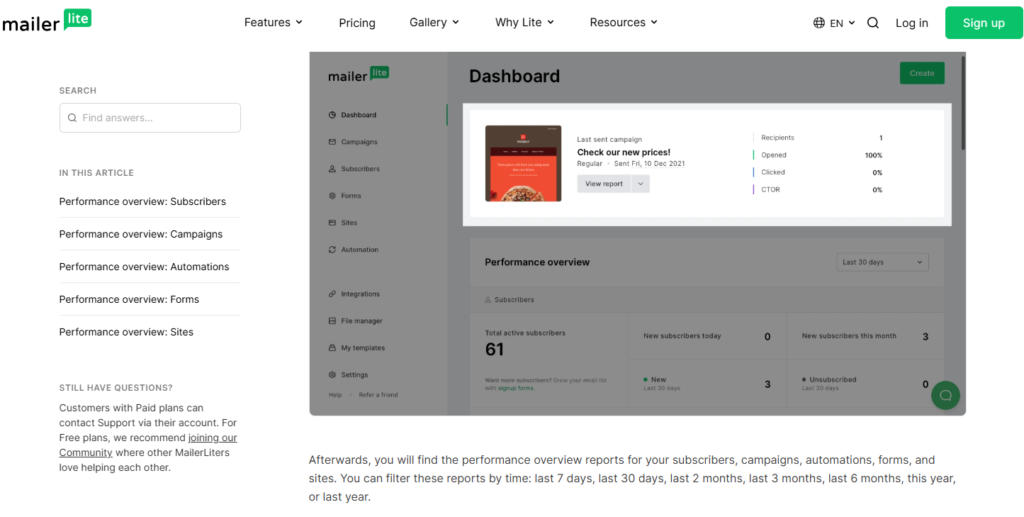Click the signup forms link

point(516,388)
